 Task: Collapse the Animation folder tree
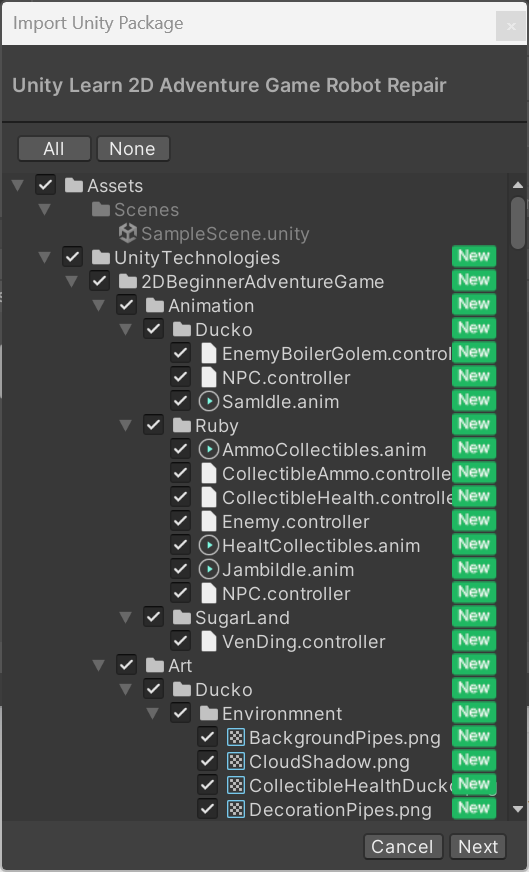pos(99,305)
